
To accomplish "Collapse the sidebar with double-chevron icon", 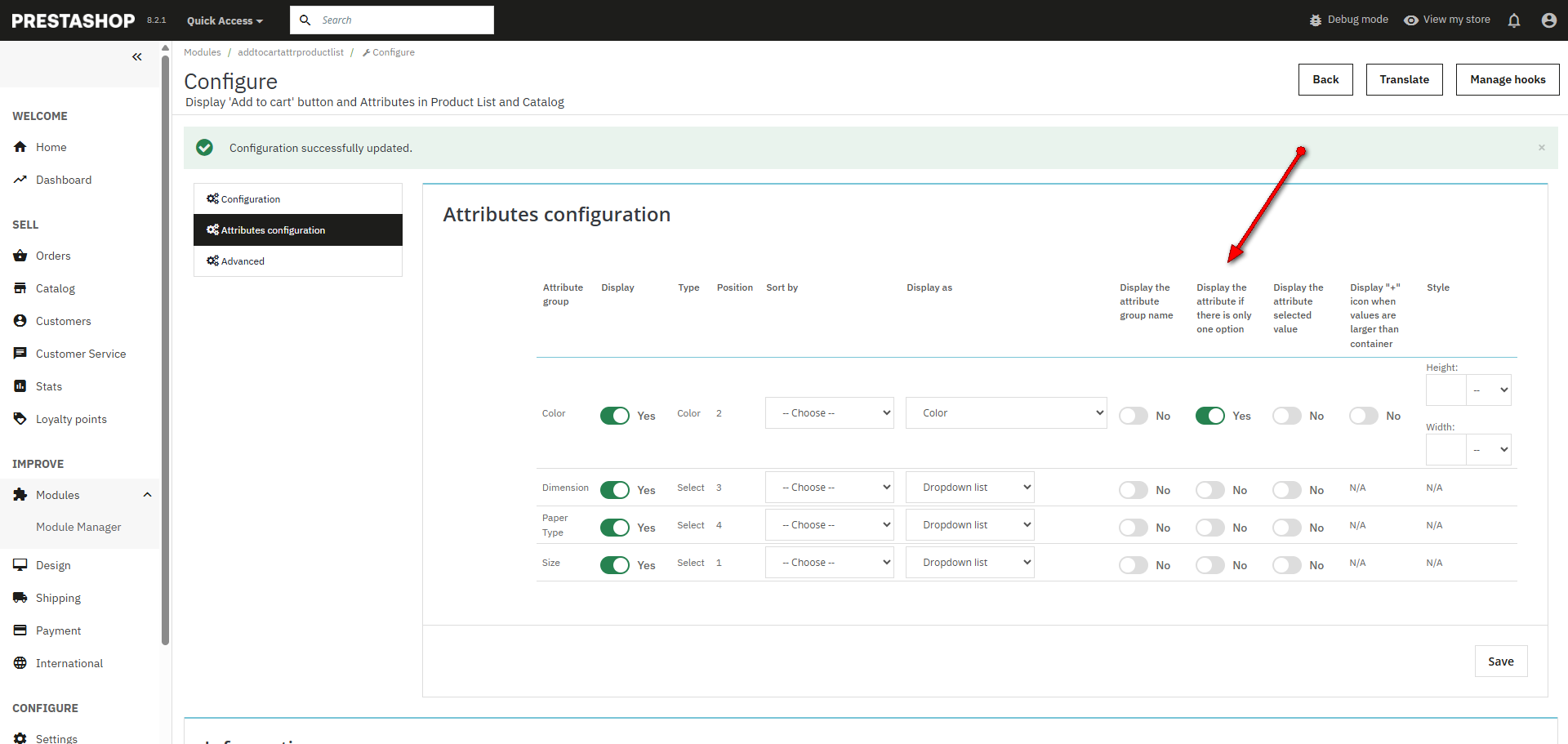I will click(136, 56).
